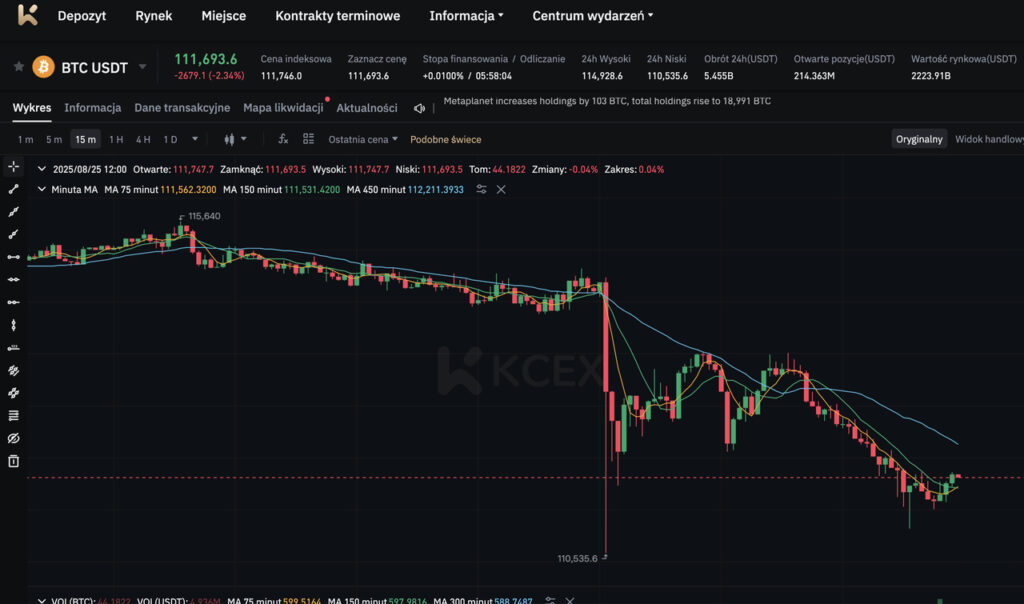The image size is (1024, 604).
Task: Switch to Widok handlowy chart view
Action: pyautogui.click(x=989, y=139)
